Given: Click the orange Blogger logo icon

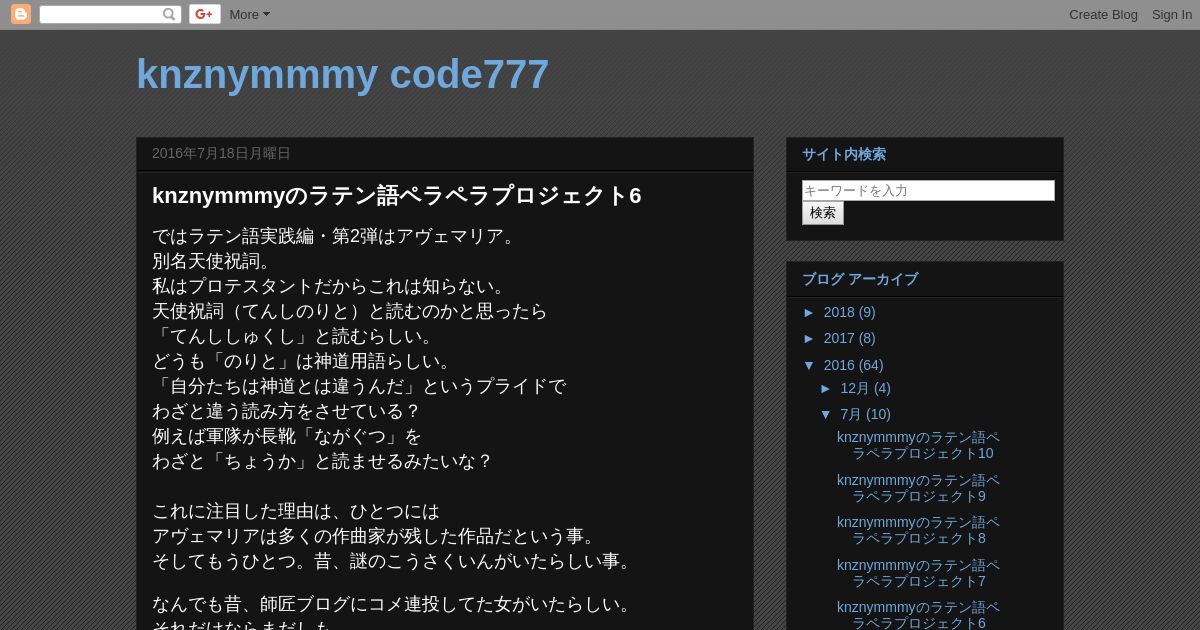Looking at the screenshot, I should 21,14.
